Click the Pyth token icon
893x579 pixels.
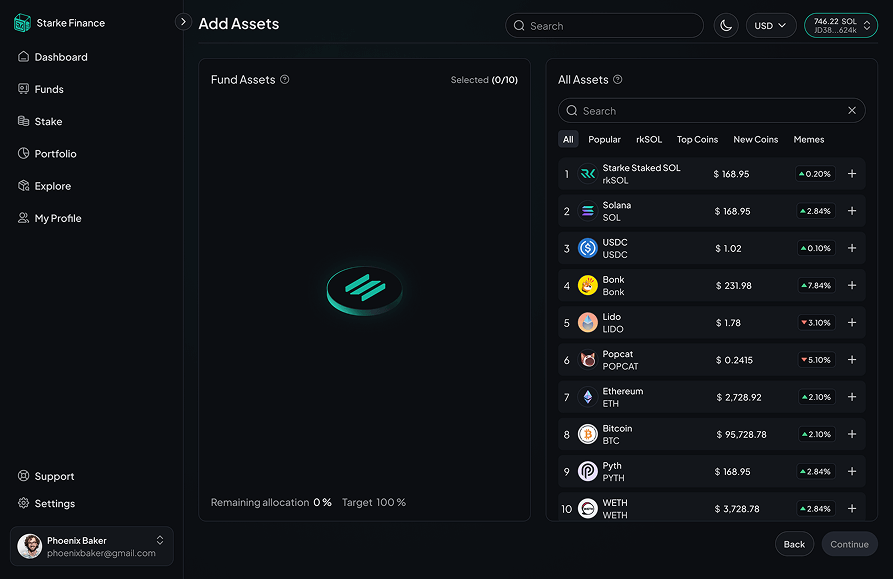(x=588, y=471)
